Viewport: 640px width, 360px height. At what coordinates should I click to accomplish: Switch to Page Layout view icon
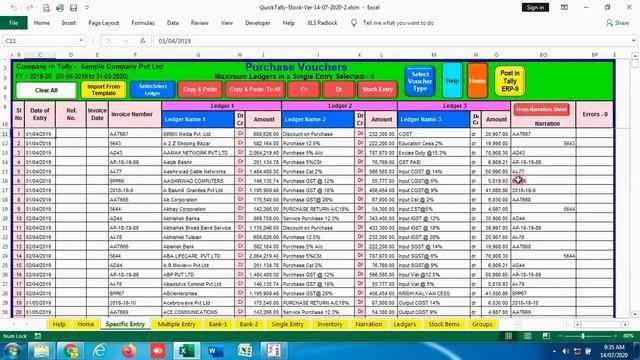point(527,336)
